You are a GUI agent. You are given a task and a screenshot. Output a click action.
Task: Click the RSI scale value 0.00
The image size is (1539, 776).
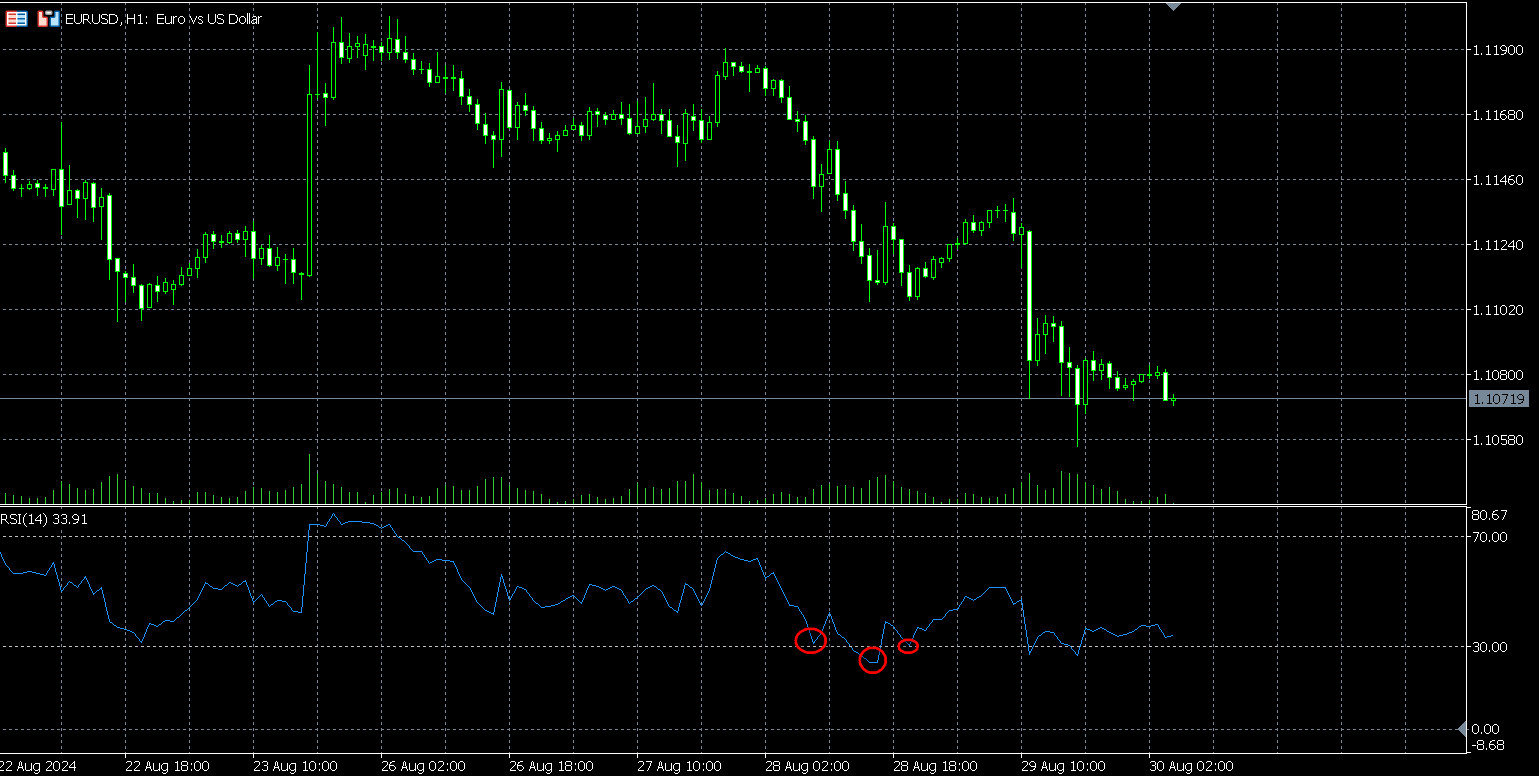(1486, 728)
